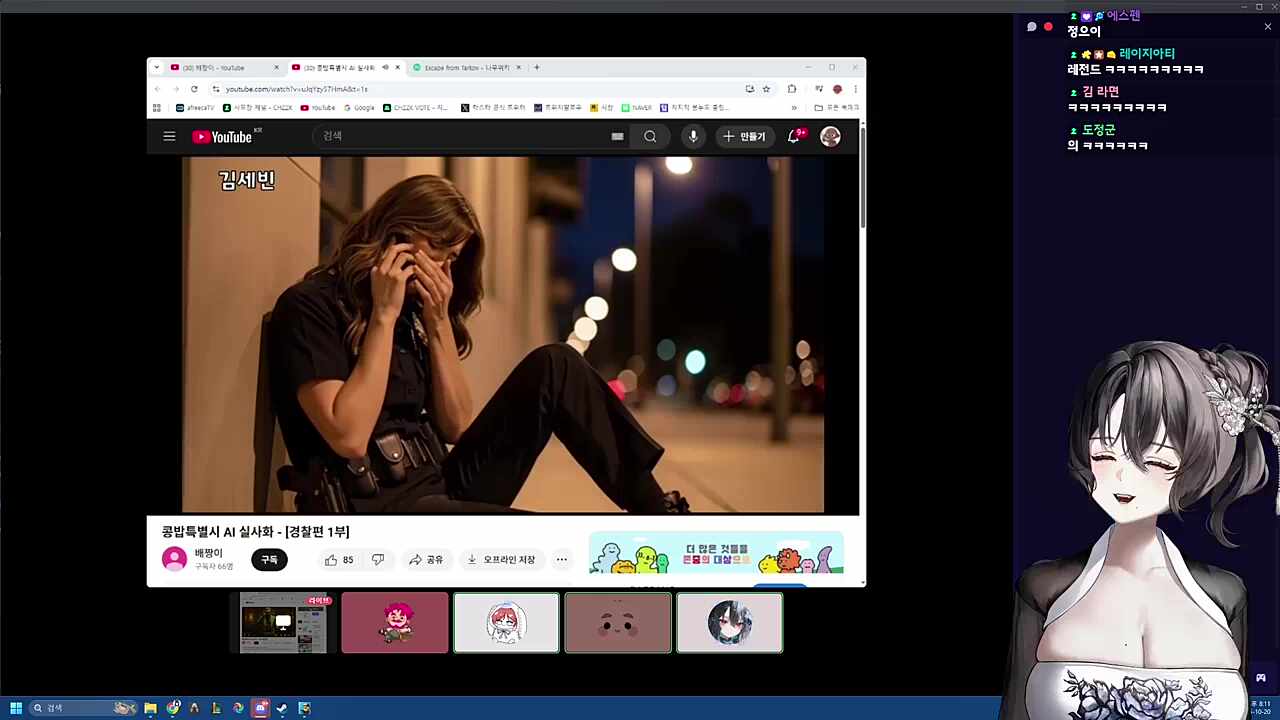Bookmark the page with the star icon
Screen dimensions: 1280x720
[x=766, y=89]
